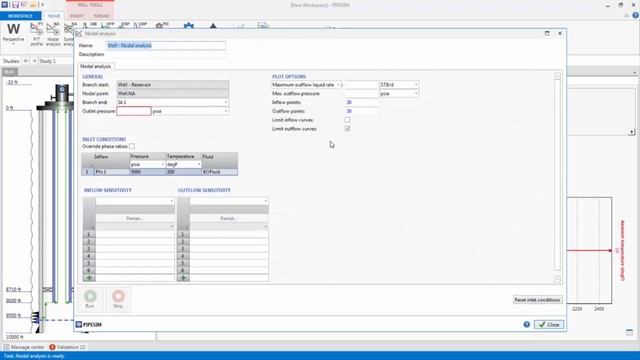Select the 5000 pressure cell

(x=147, y=172)
